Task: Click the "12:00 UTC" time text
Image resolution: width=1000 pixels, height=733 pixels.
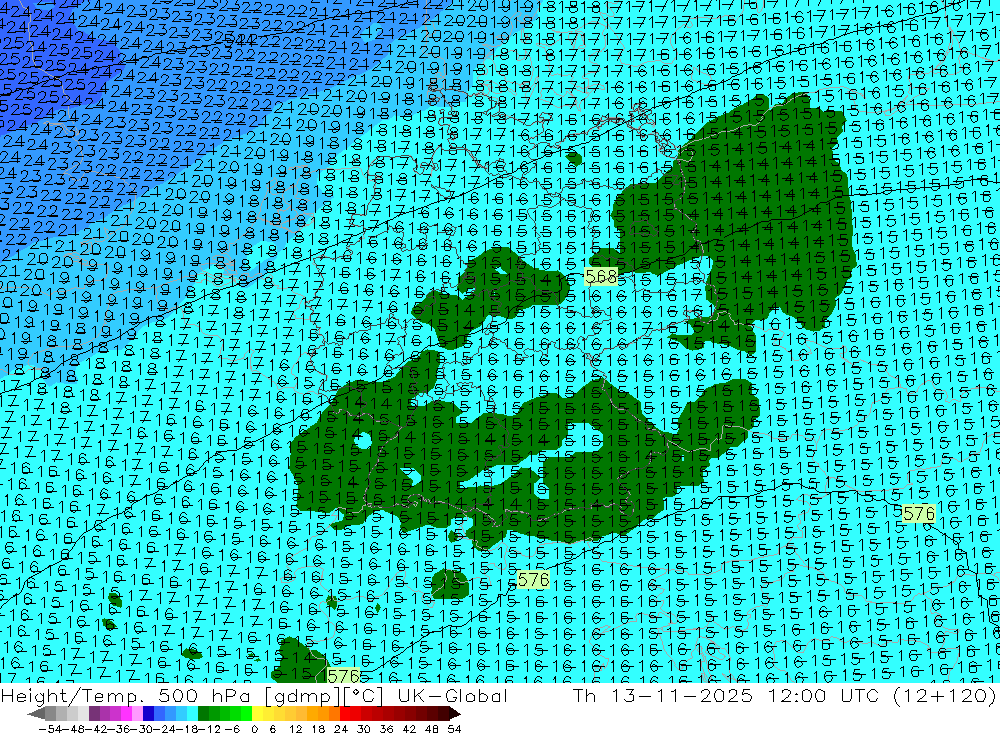Action: point(822,695)
